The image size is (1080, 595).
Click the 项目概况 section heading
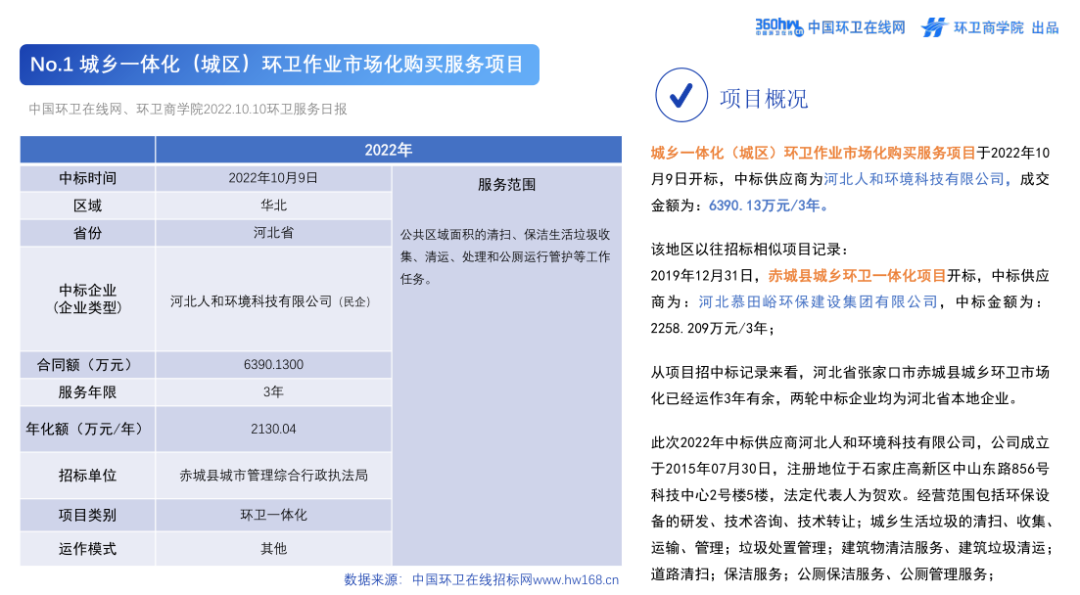(764, 98)
